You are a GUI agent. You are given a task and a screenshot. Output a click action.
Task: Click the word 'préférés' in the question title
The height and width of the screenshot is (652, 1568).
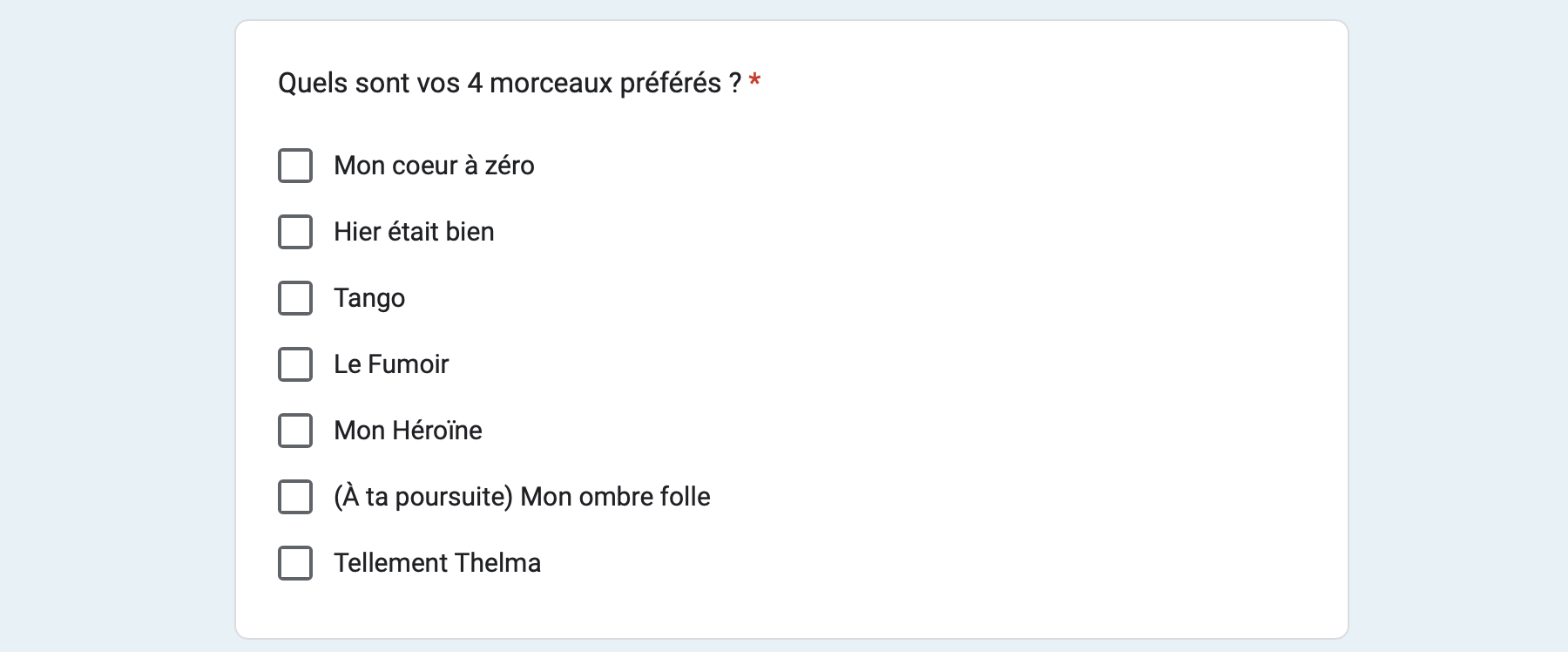pos(670,83)
